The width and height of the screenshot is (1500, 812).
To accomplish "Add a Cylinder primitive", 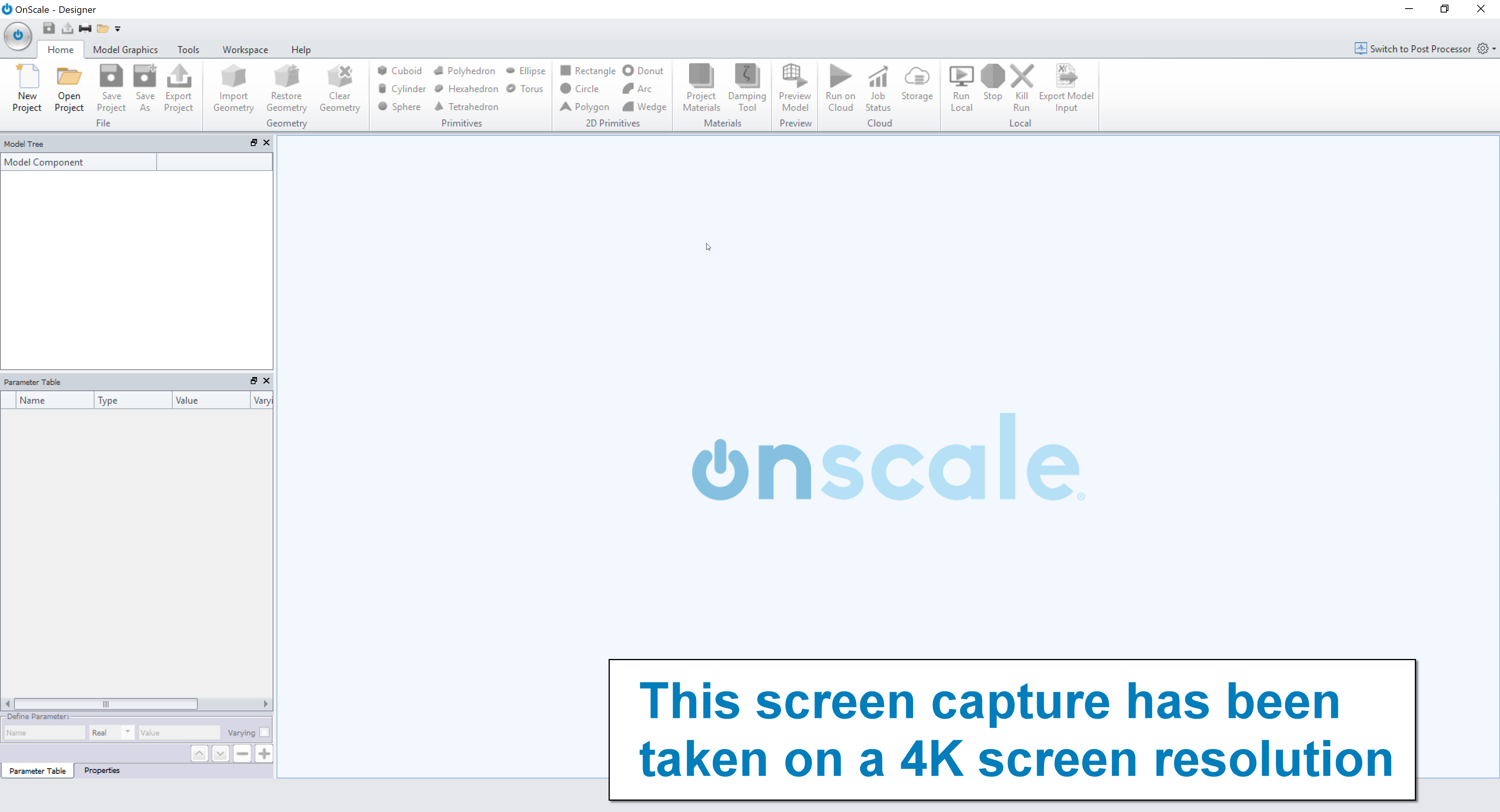I will coord(402,89).
